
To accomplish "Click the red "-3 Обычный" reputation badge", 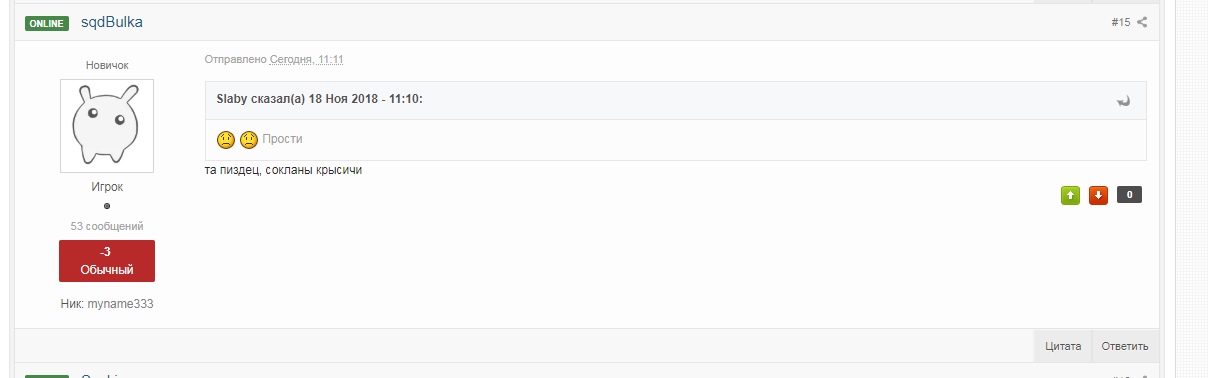I will click(x=107, y=261).
